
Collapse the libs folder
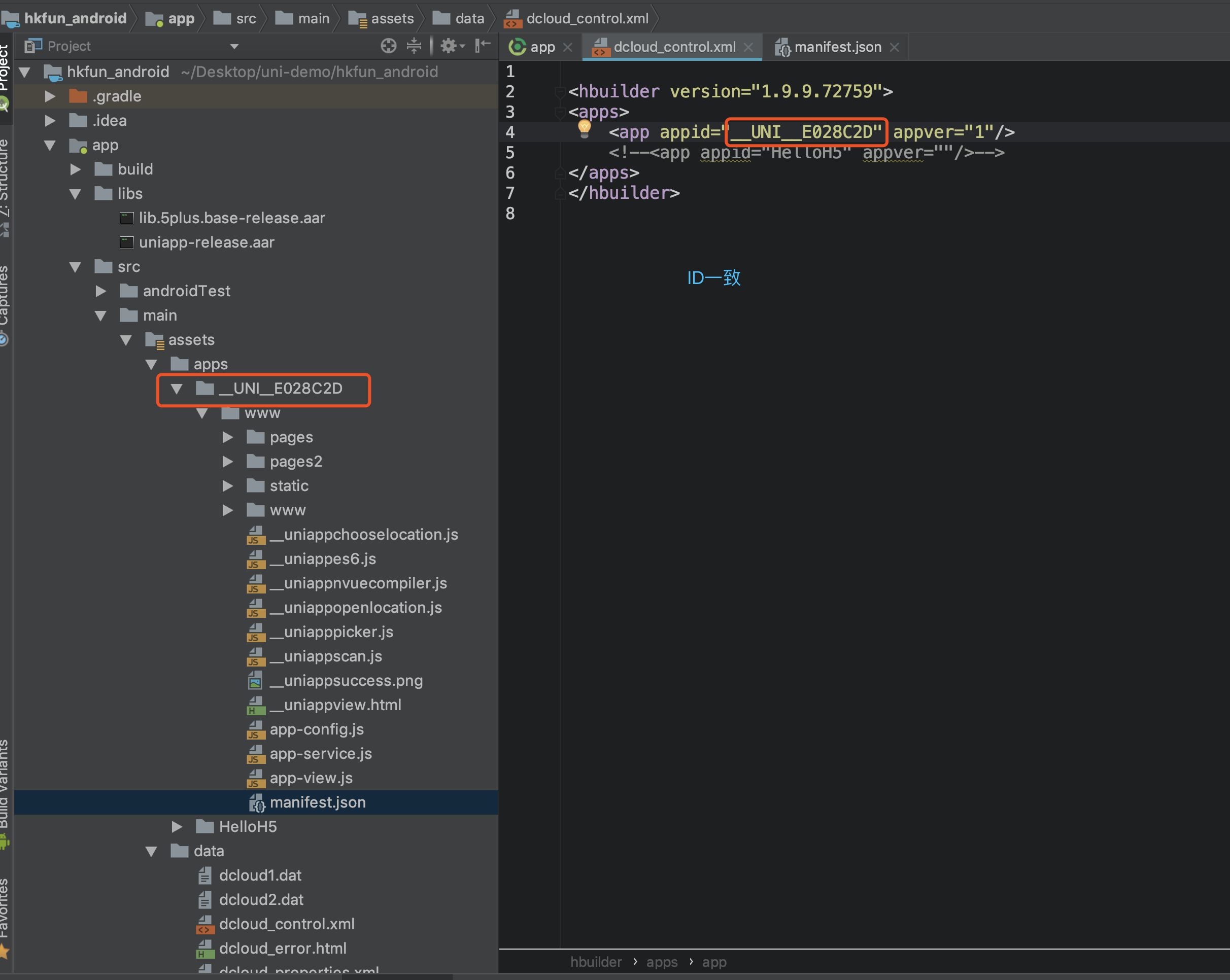pos(75,194)
